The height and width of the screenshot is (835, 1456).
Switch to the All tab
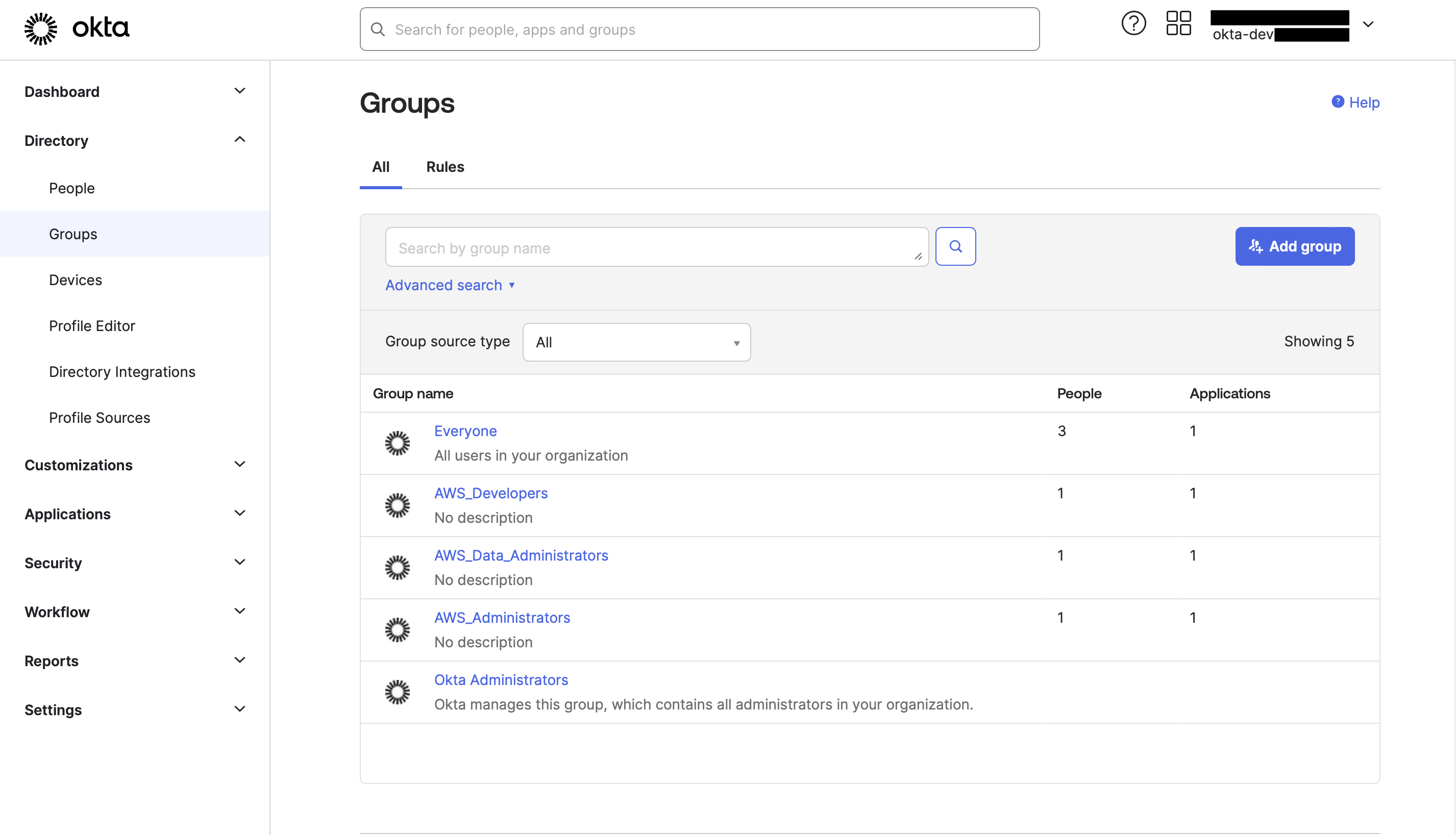click(x=381, y=167)
